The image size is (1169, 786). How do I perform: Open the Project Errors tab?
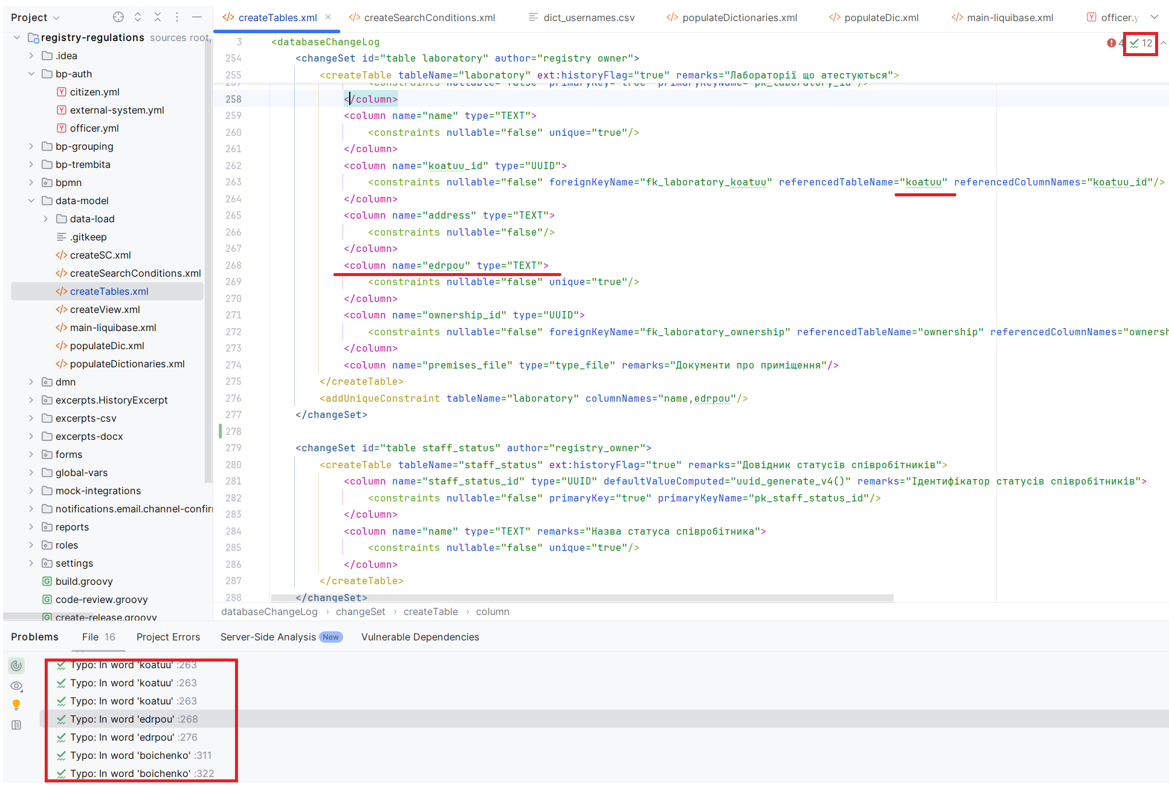click(x=168, y=637)
